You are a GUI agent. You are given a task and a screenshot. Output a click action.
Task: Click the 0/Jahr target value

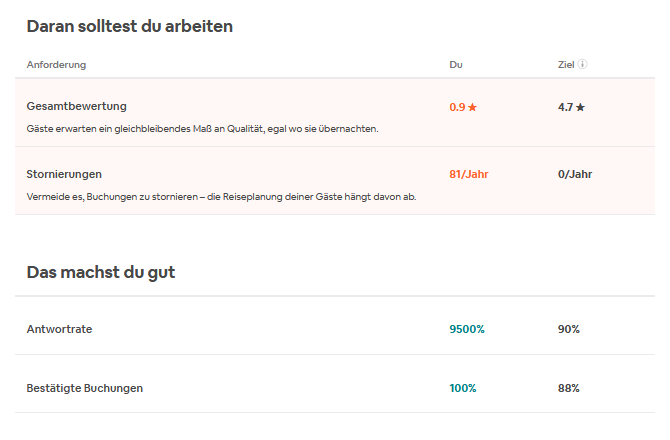(575, 174)
